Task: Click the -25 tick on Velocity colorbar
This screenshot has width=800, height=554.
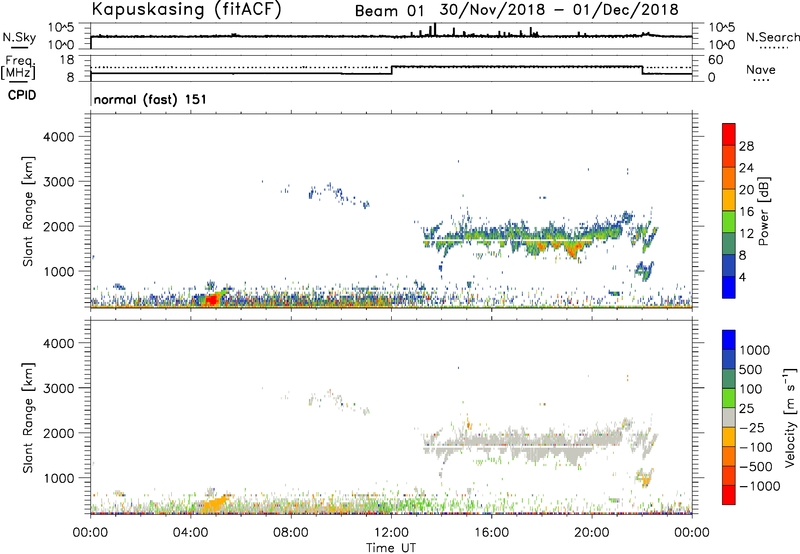Action: tap(752, 428)
